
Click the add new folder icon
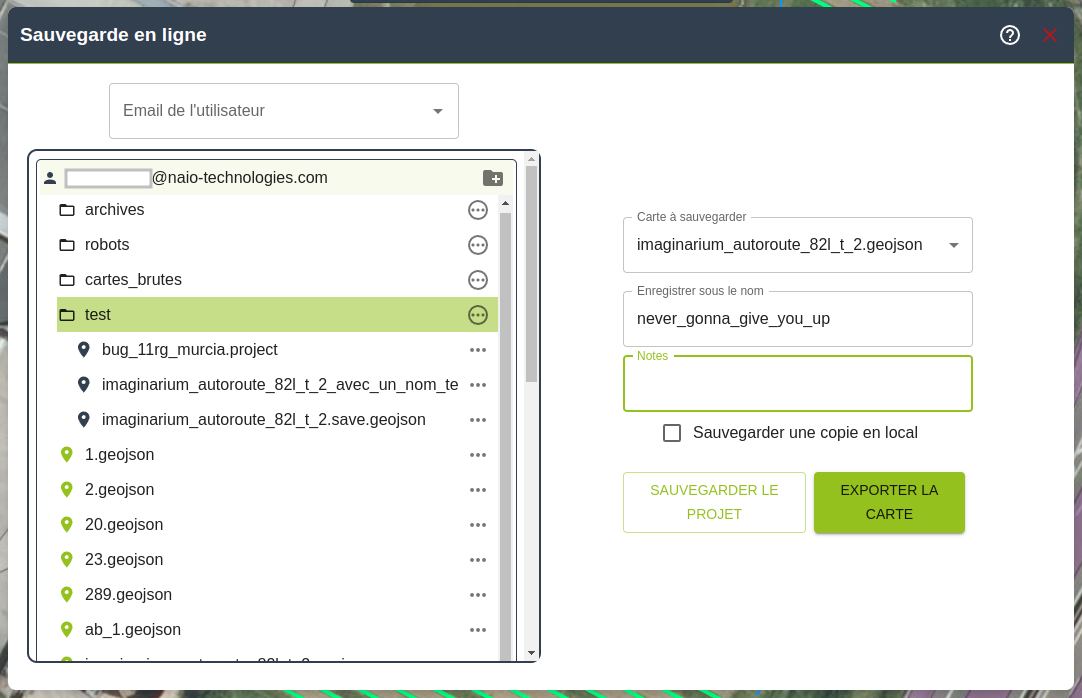(x=493, y=178)
